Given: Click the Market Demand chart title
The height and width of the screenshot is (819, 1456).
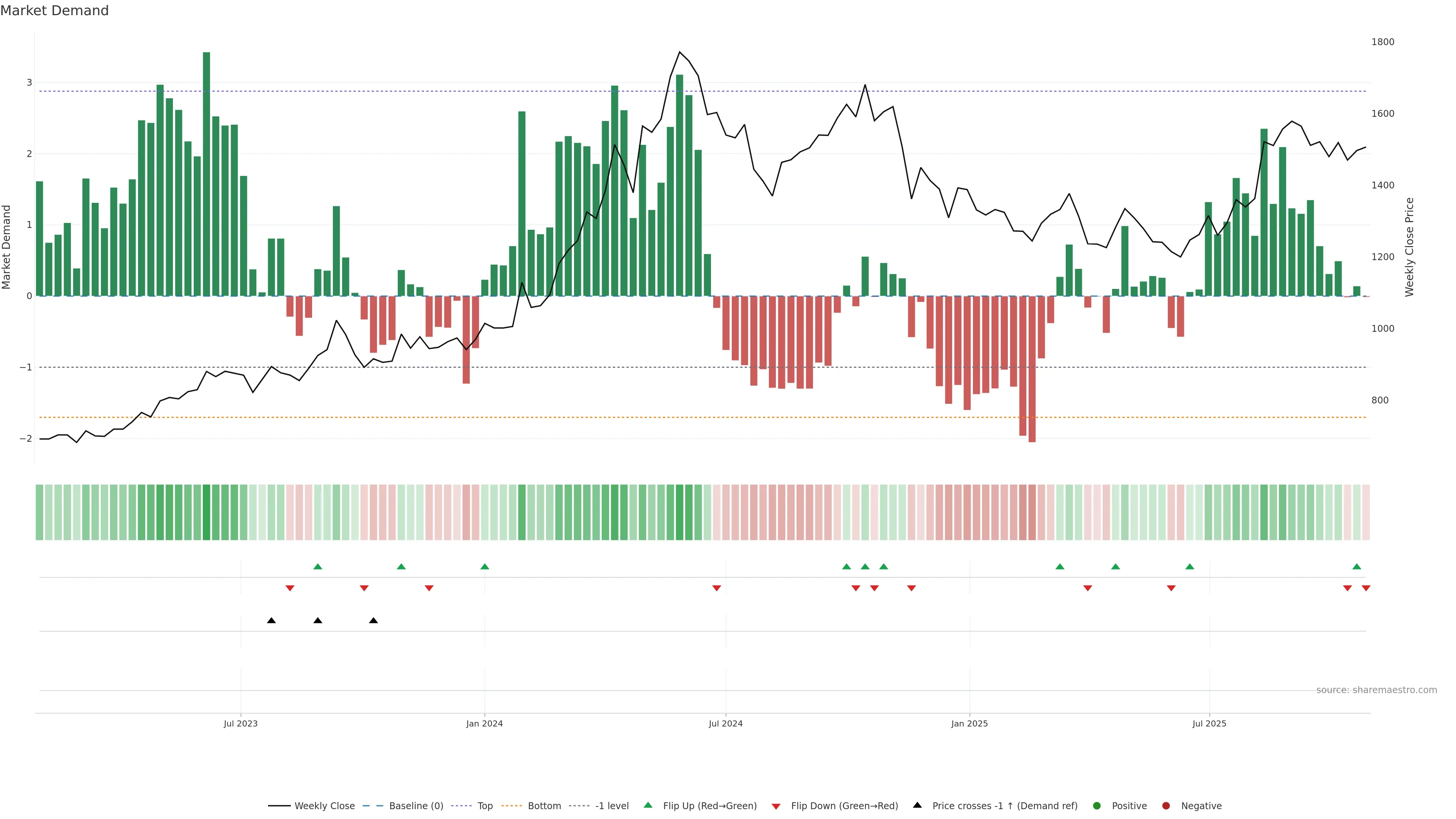Looking at the screenshot, I should [x=54, y=11].
